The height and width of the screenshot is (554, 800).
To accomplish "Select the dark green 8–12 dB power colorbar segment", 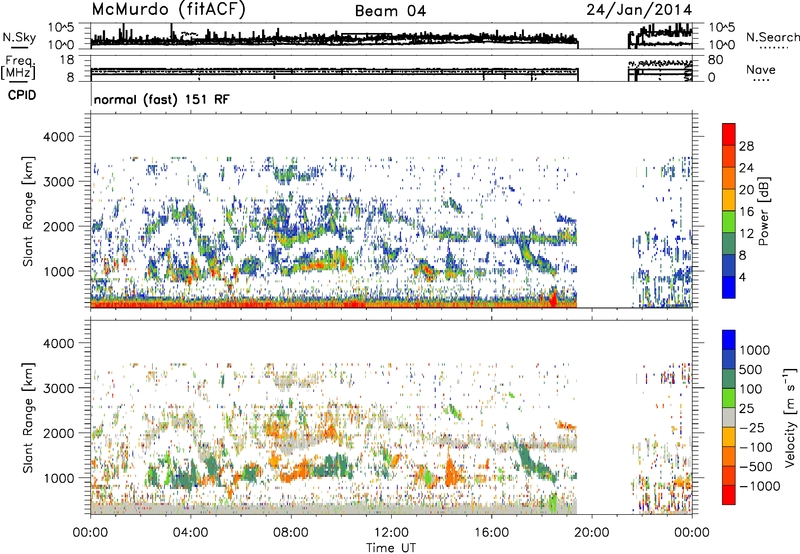I will pyautogui.click(x=729, y=244).
